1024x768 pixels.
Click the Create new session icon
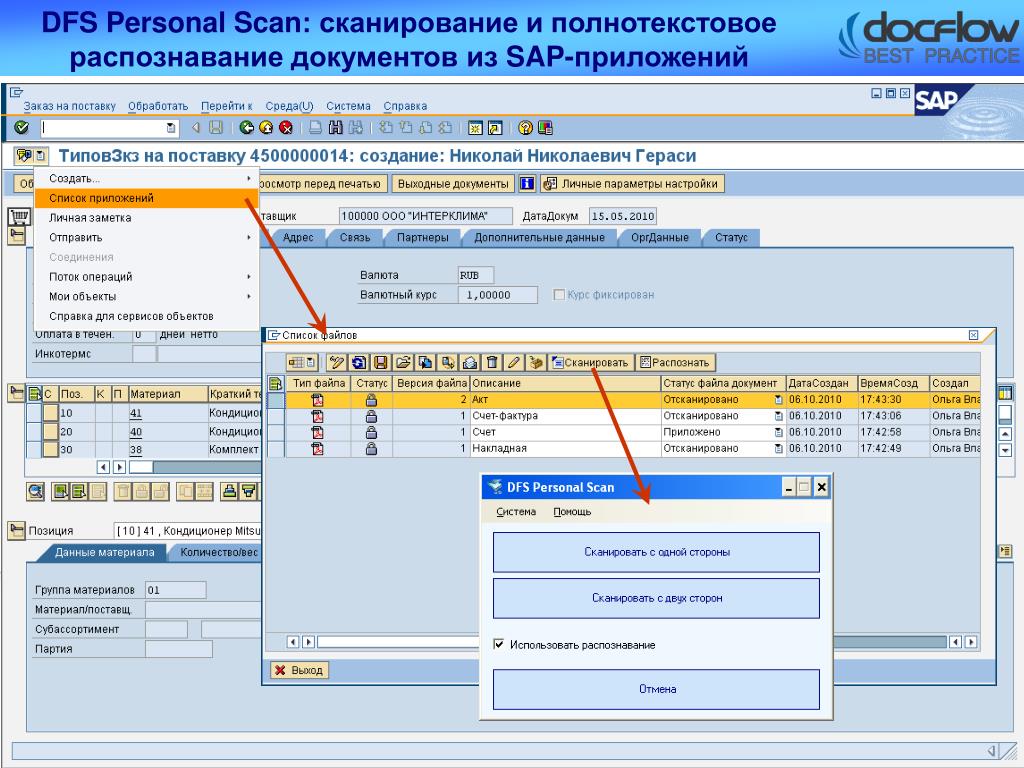(475, 128)
